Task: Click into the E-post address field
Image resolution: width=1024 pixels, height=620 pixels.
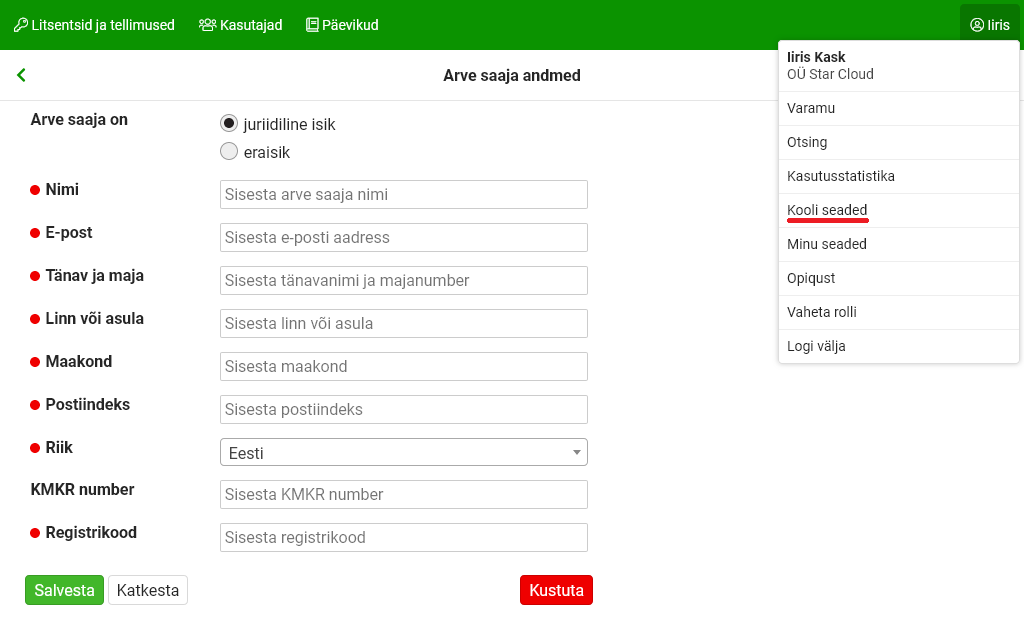Action: (403, 237)
